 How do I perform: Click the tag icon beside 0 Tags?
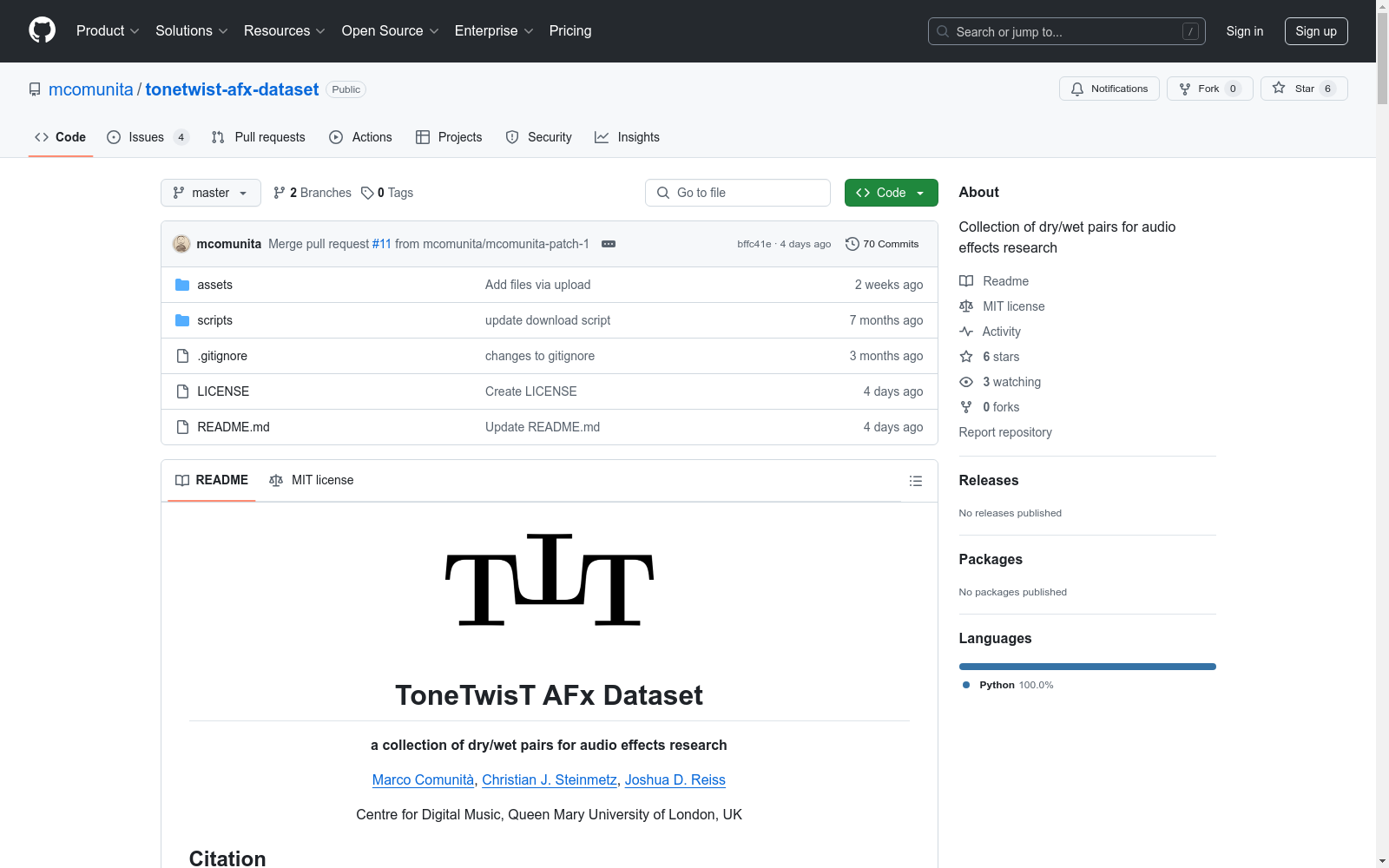click(367, 193)
